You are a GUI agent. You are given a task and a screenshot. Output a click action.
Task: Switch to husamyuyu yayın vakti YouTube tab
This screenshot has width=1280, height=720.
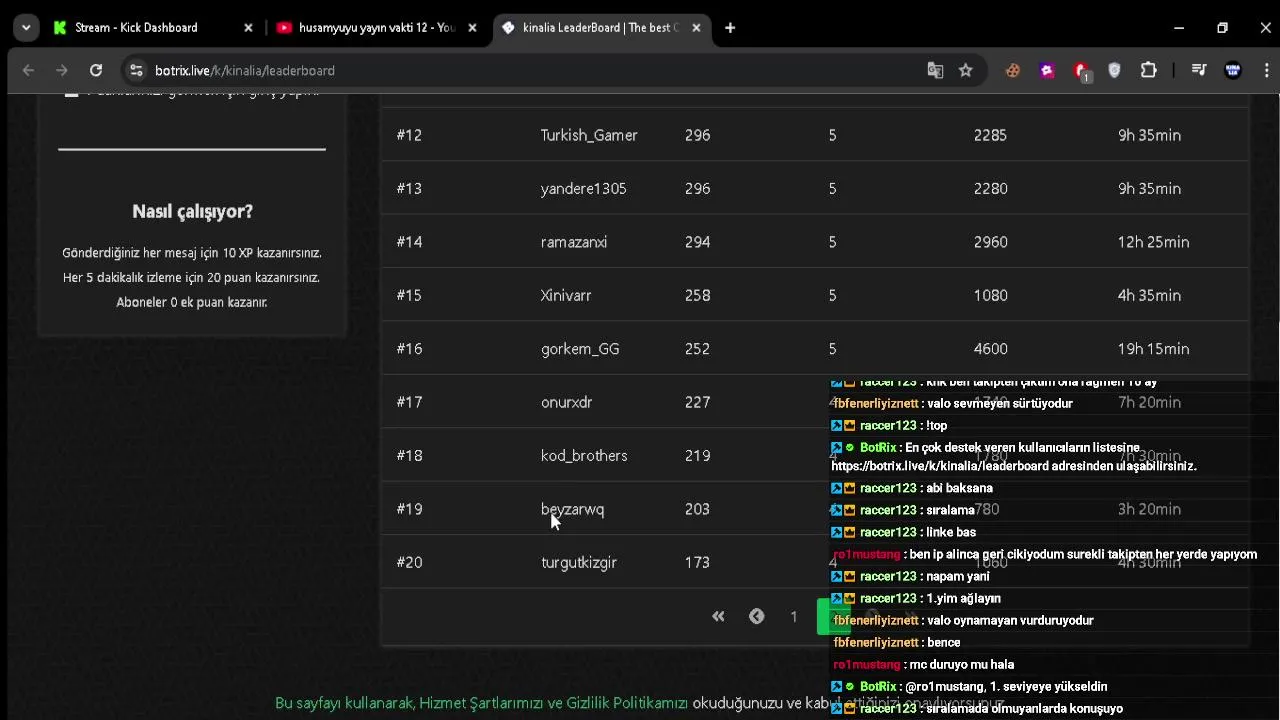(x=377, y=28)
